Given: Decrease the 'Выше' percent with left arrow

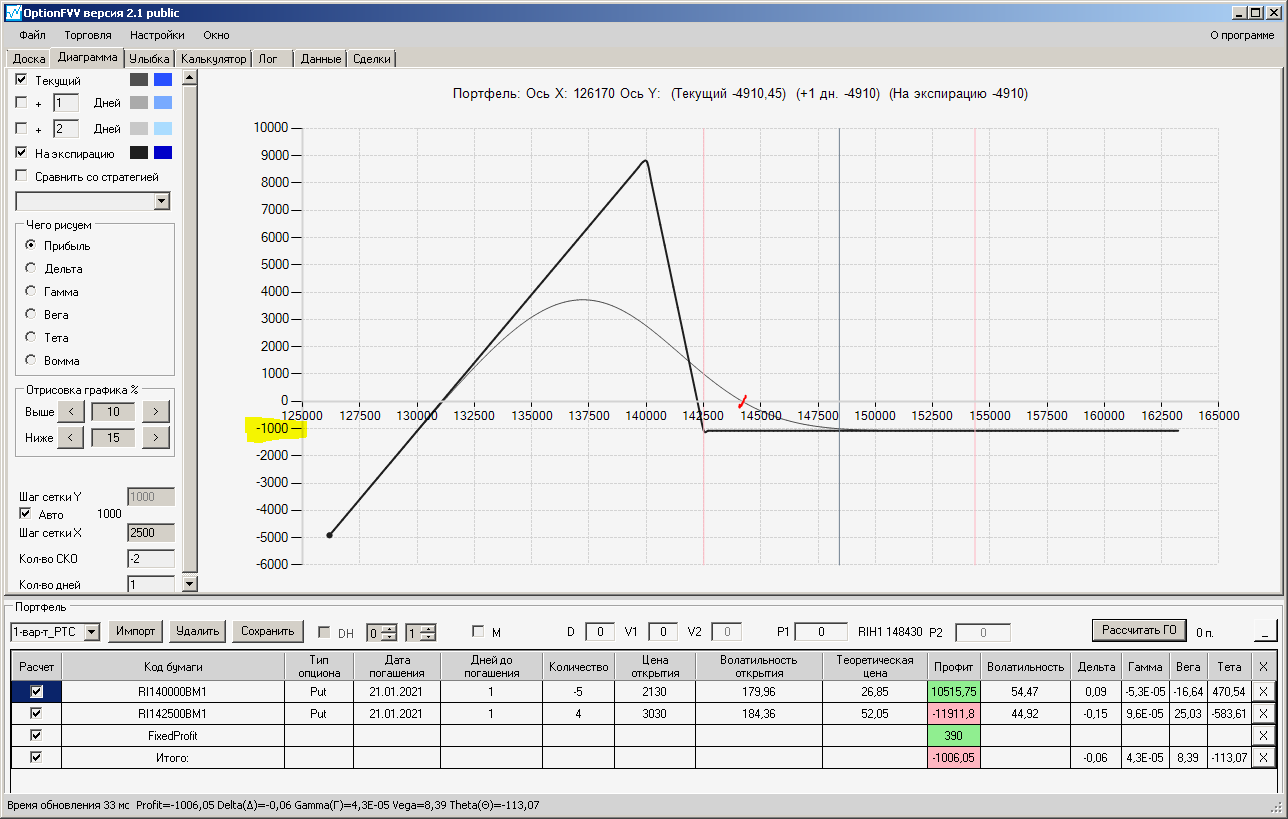Looking at the screenshot, I should click(70, 411).
